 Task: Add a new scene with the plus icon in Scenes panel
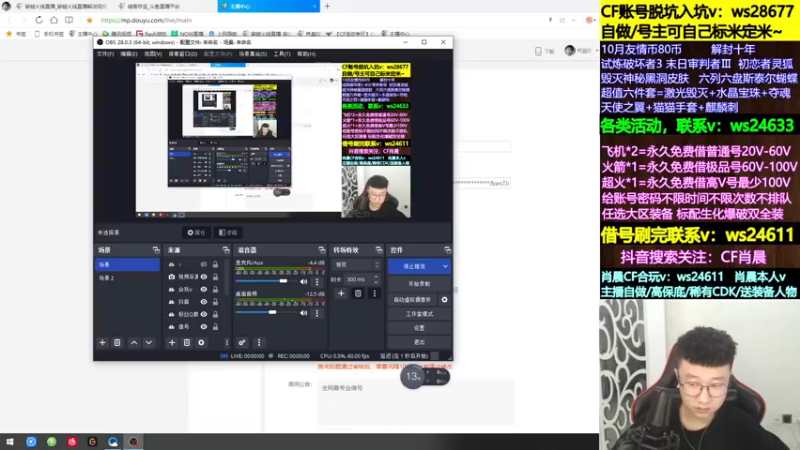pos(102,343)
